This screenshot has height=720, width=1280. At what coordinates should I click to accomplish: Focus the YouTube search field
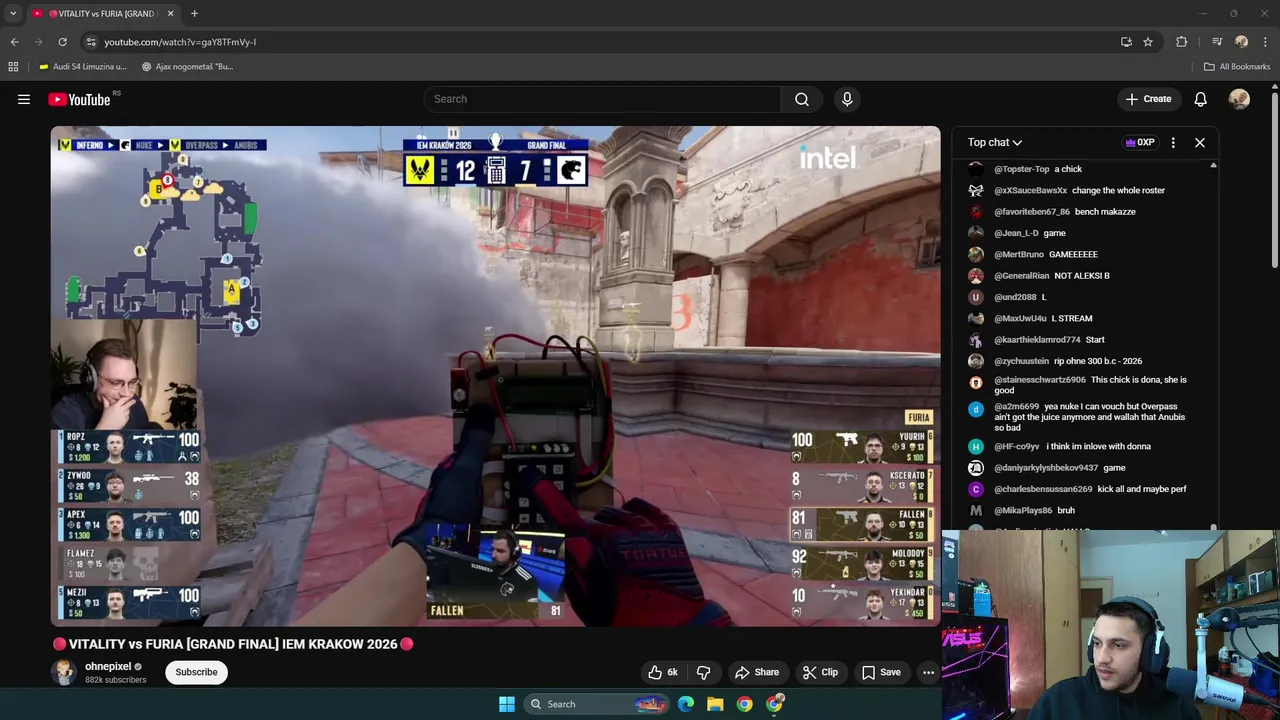[603, 99]
